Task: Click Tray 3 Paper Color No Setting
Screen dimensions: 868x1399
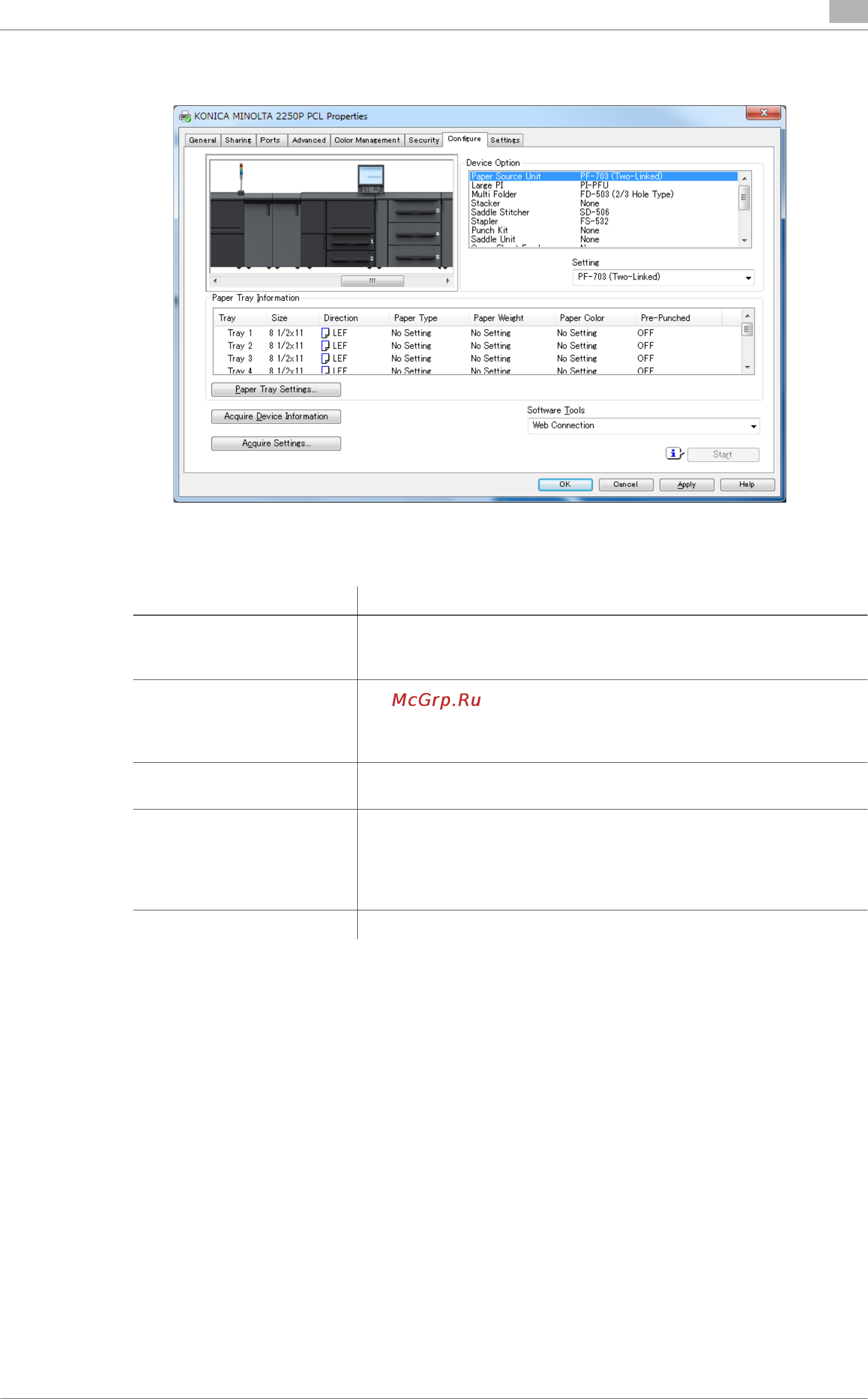Action: 577,358
